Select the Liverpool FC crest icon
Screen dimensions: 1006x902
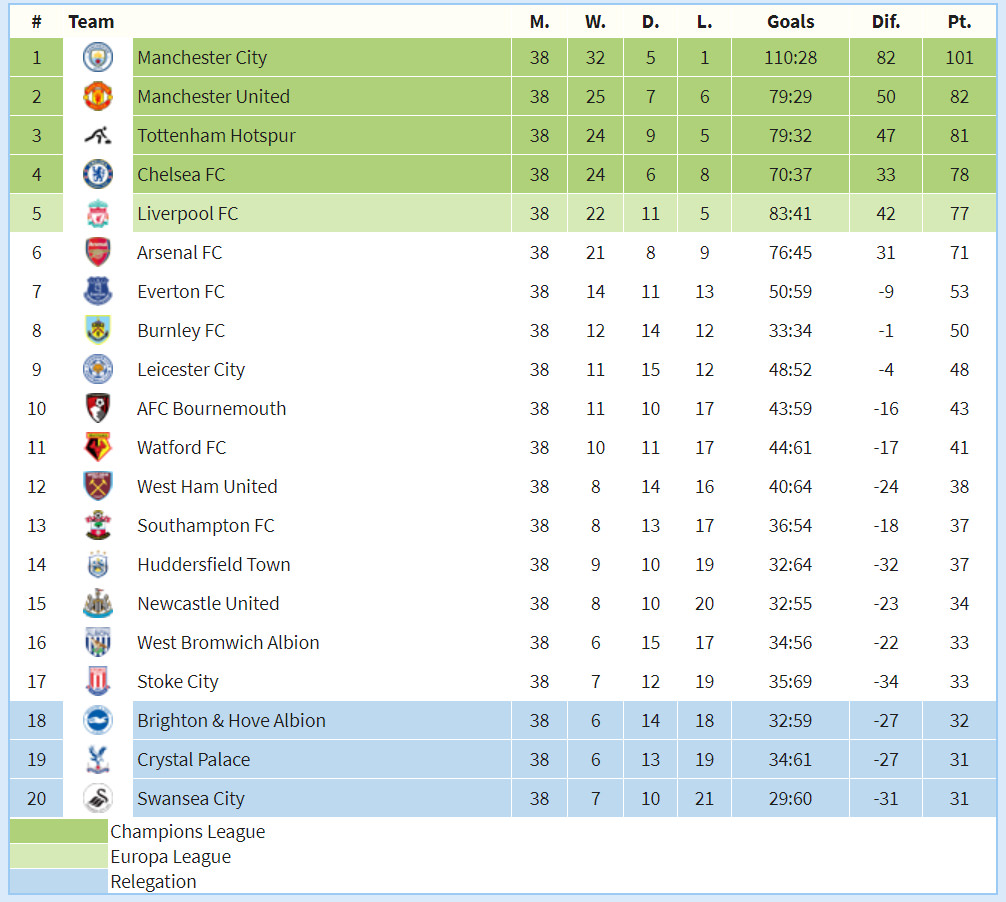98,214
